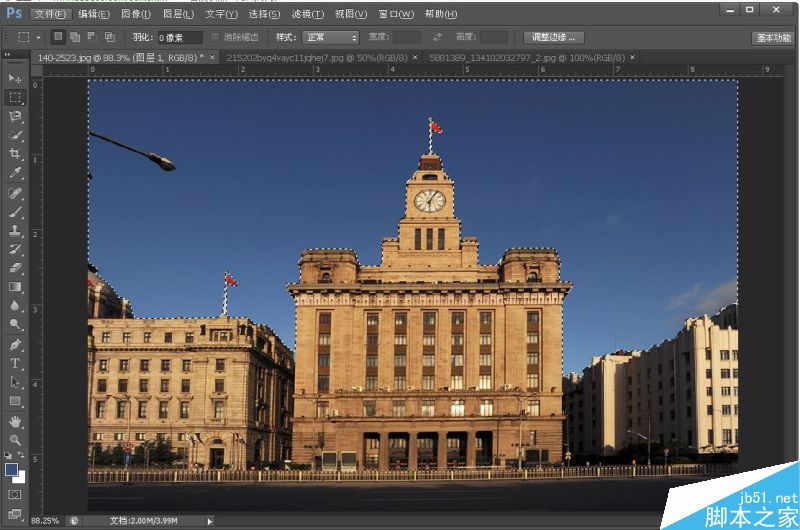Open the 视图(V) menu

pos(351,14)
